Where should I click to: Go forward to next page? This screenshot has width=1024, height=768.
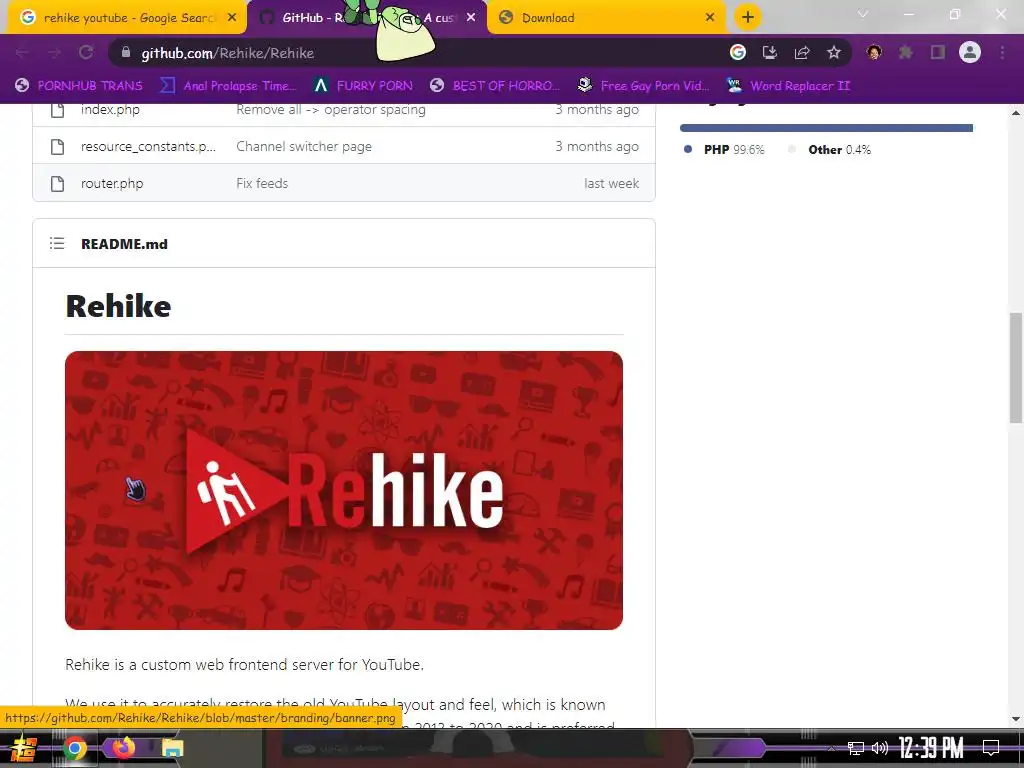[x=54, y=53]
